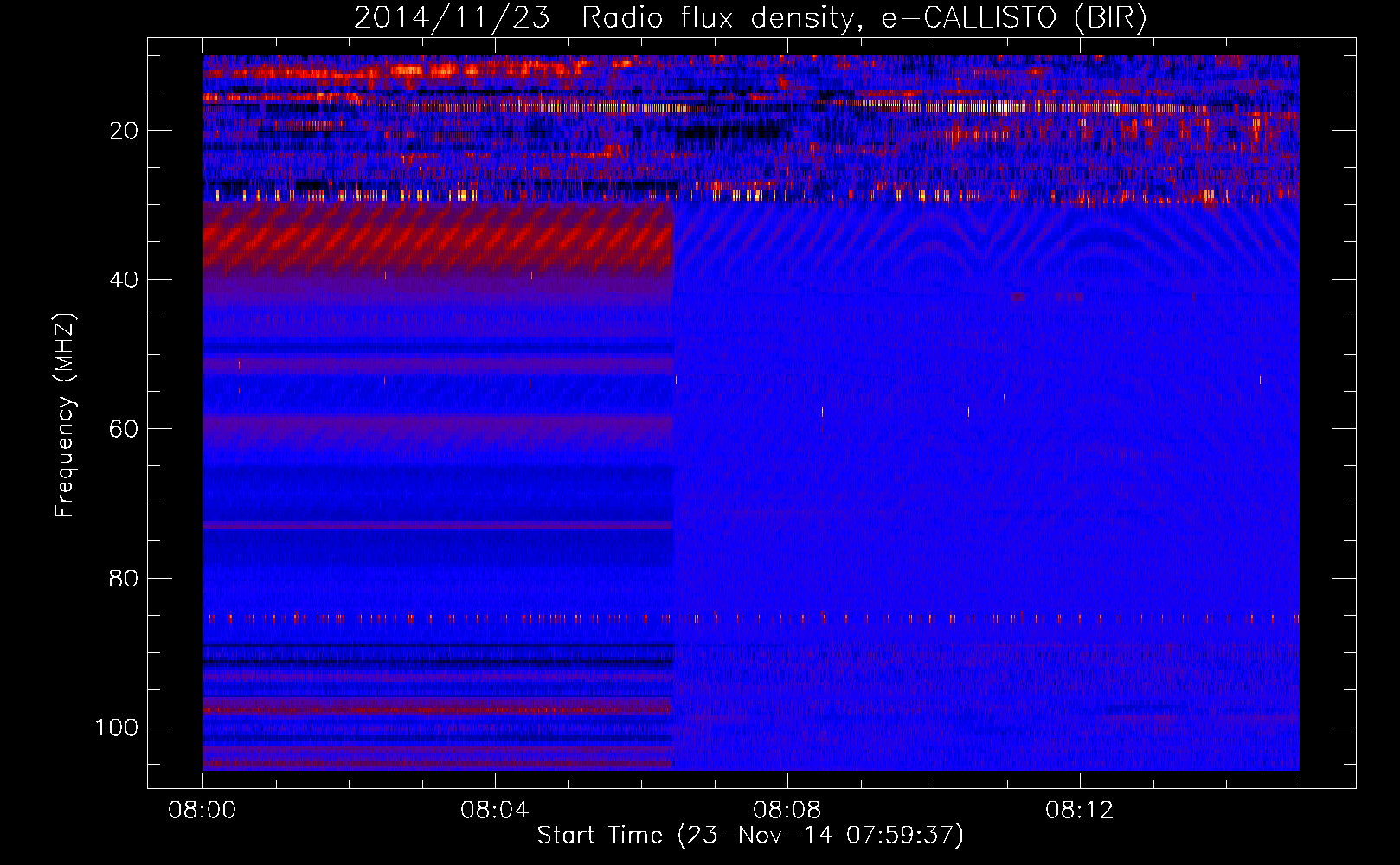1400x865 pixels.
Task: Click the plot title '2014/11/23 Radio flux density, e-CALLISTO (BIR)'
Action: (750, 18)
